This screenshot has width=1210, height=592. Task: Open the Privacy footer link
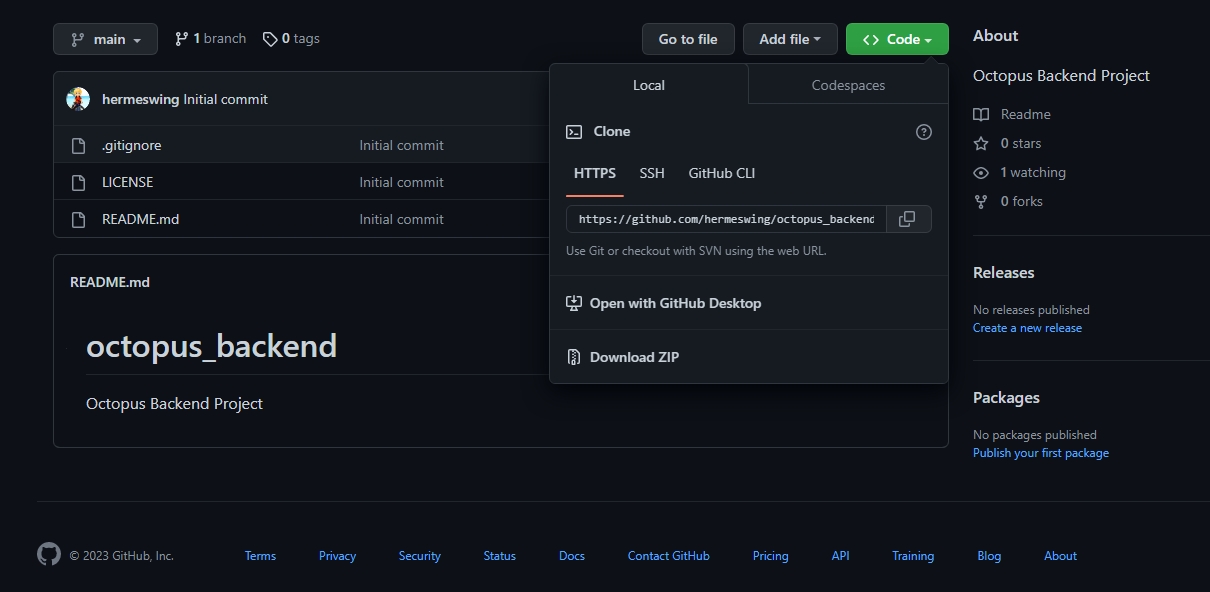coord(337,556)
